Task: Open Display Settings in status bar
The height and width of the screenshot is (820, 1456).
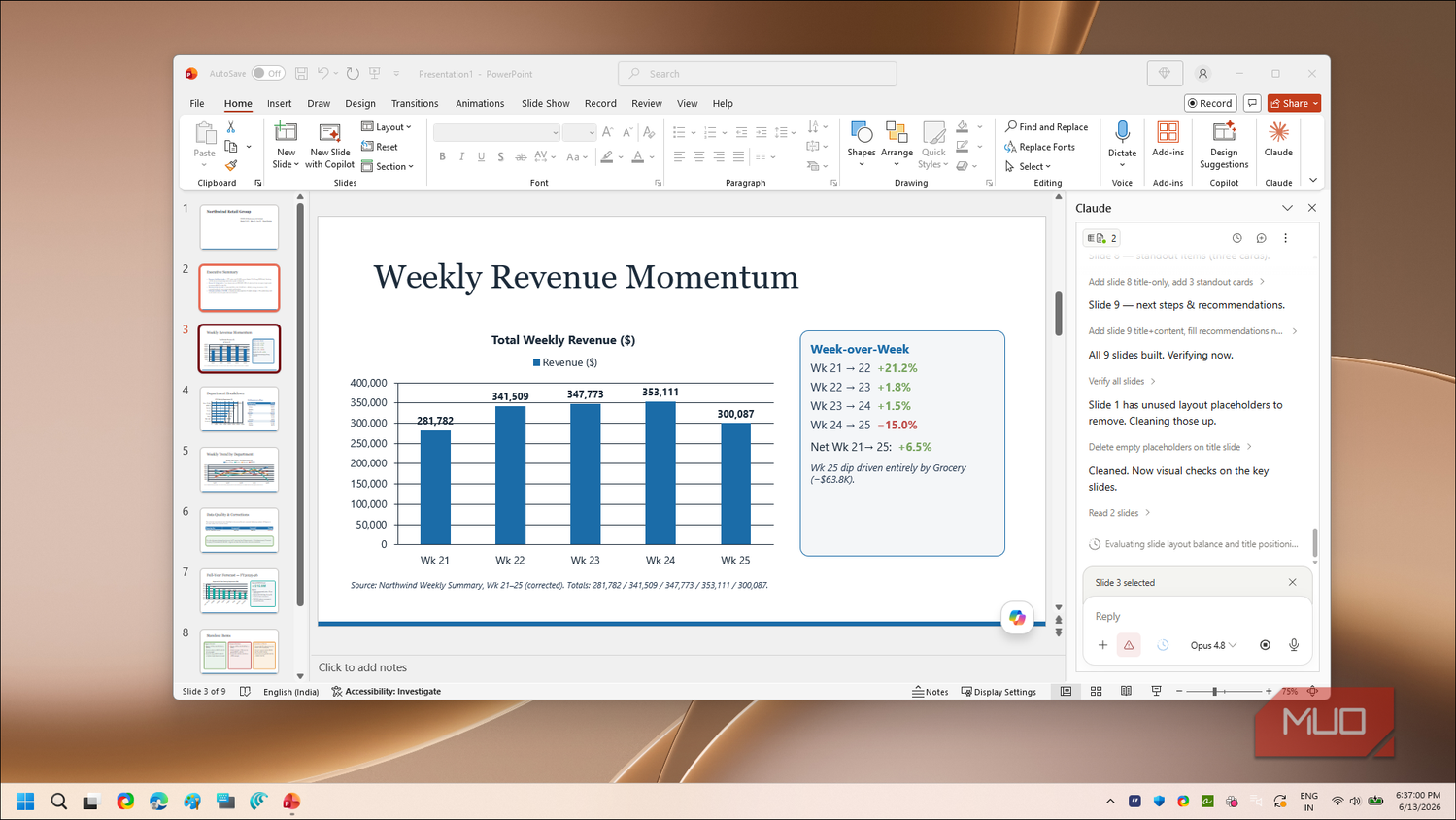Action: coord(999,692)
